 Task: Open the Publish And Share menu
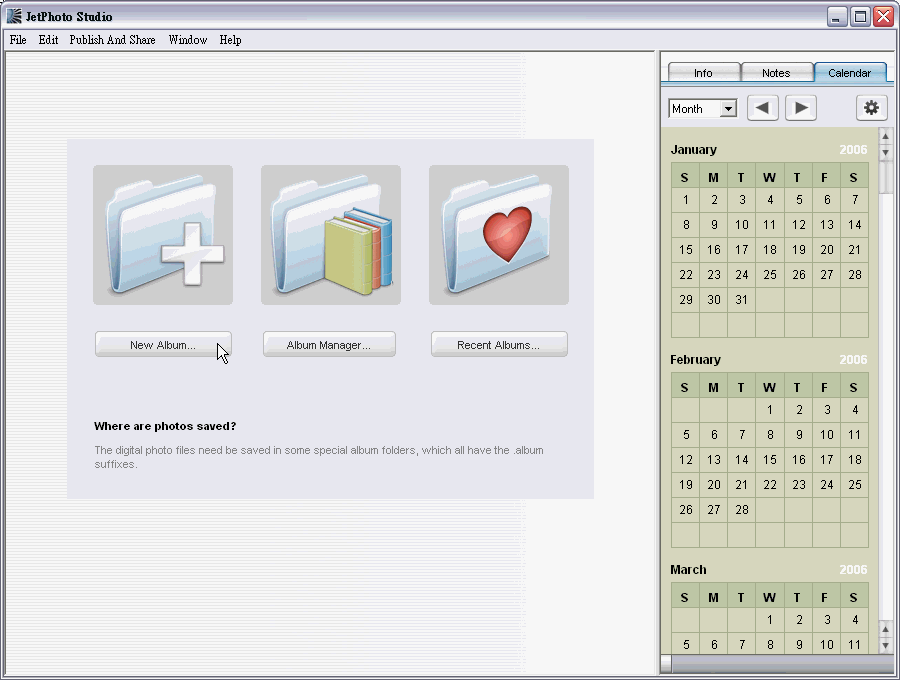[112, 40]
